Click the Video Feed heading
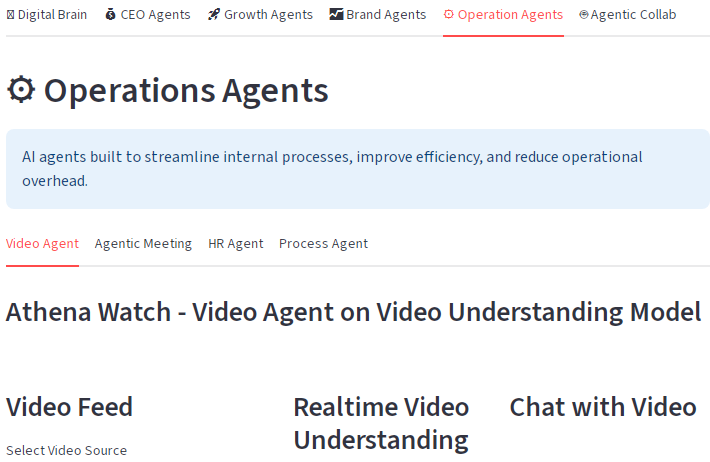The image size is (710, 462). click(x=69, y=407)
